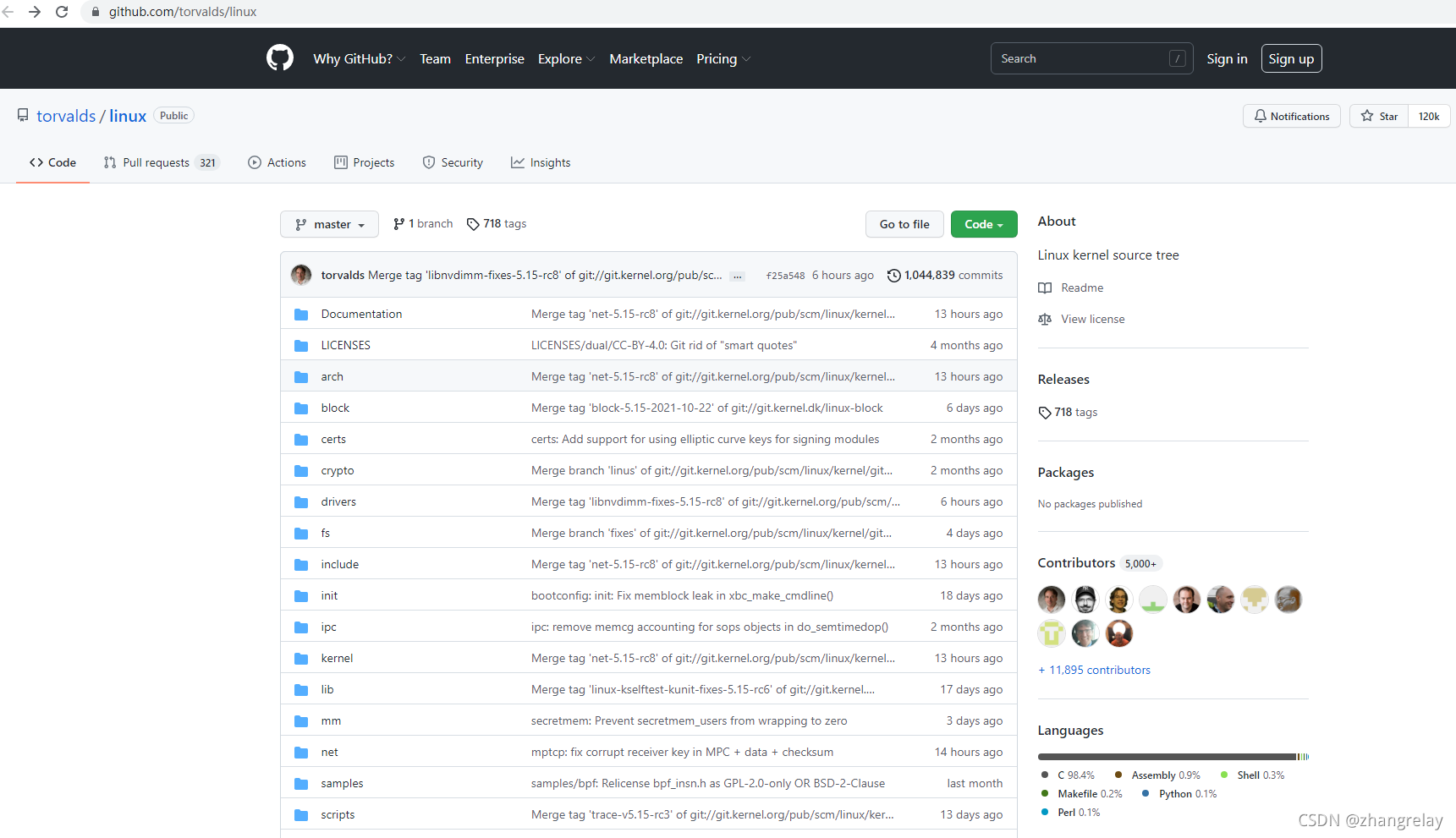Open the green Code dropdown

(x=984, y=224)
